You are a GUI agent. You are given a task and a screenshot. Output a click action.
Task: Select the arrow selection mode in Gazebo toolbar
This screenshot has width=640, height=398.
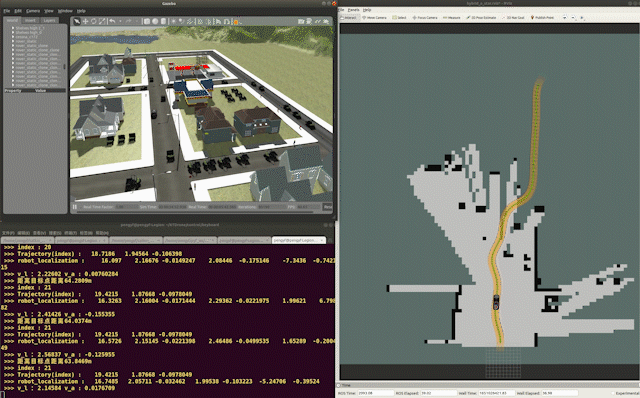(77, 21)
